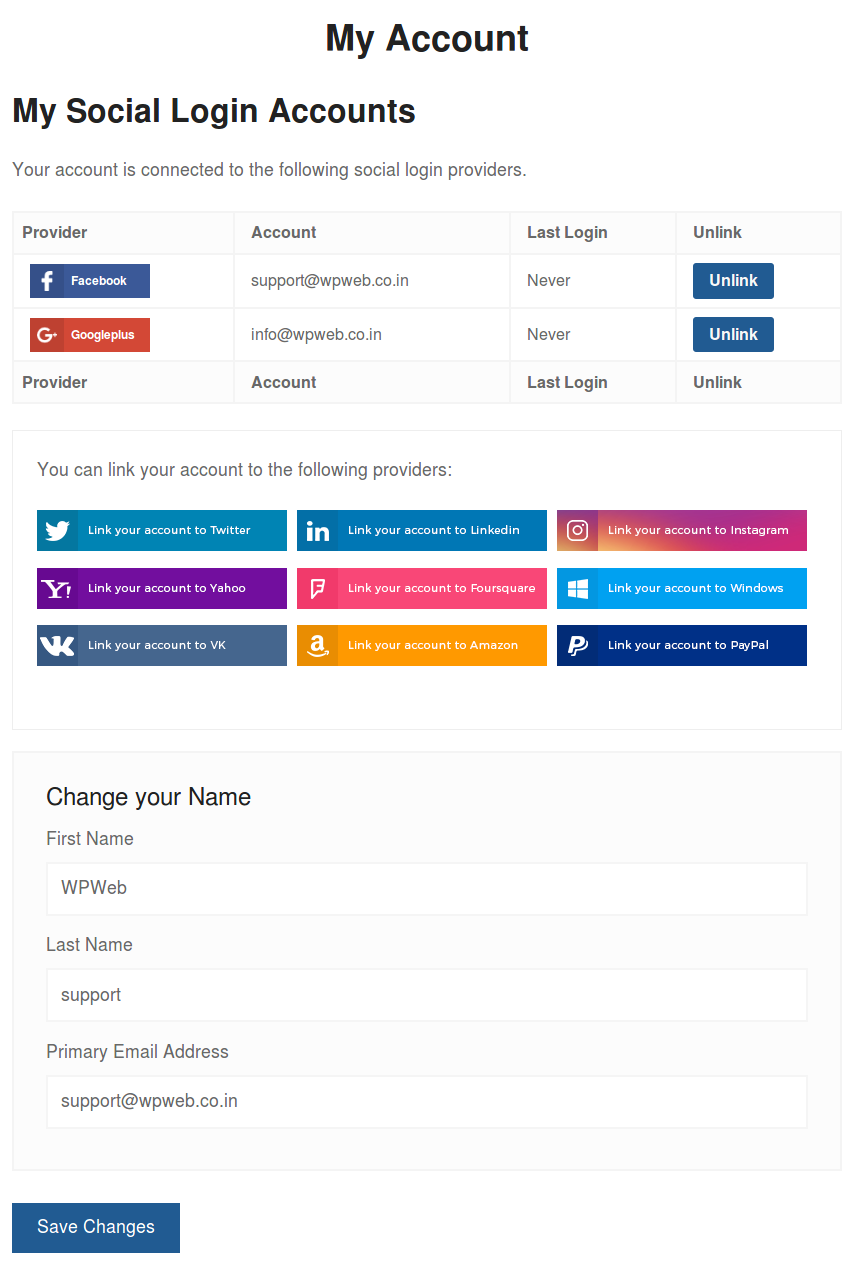Screen dimensions: 860x1267
Task: Click the Twitter bird icon
Action: pos(57,531)
